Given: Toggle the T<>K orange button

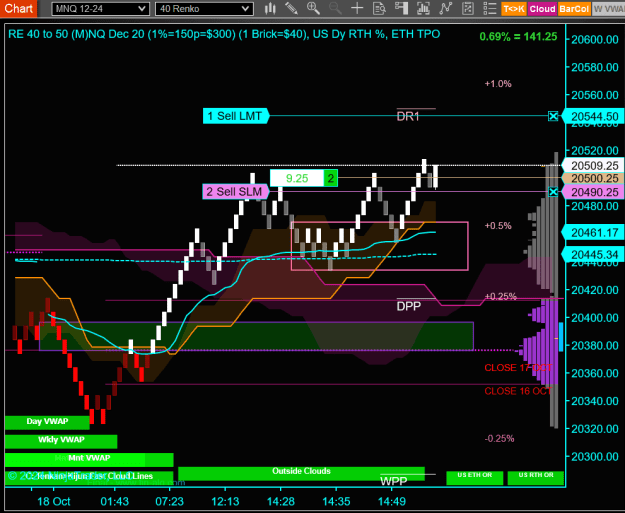Looking at the screenshot, I should pyautogui.click(x=514, y=9).
